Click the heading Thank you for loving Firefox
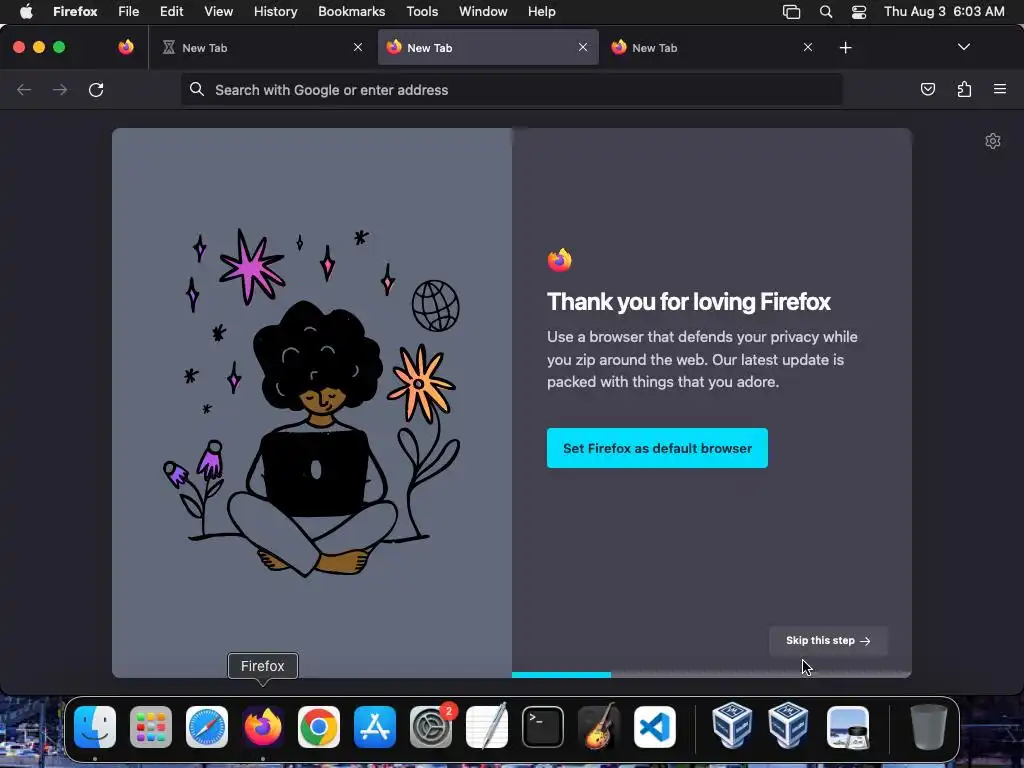 [689, 302]
